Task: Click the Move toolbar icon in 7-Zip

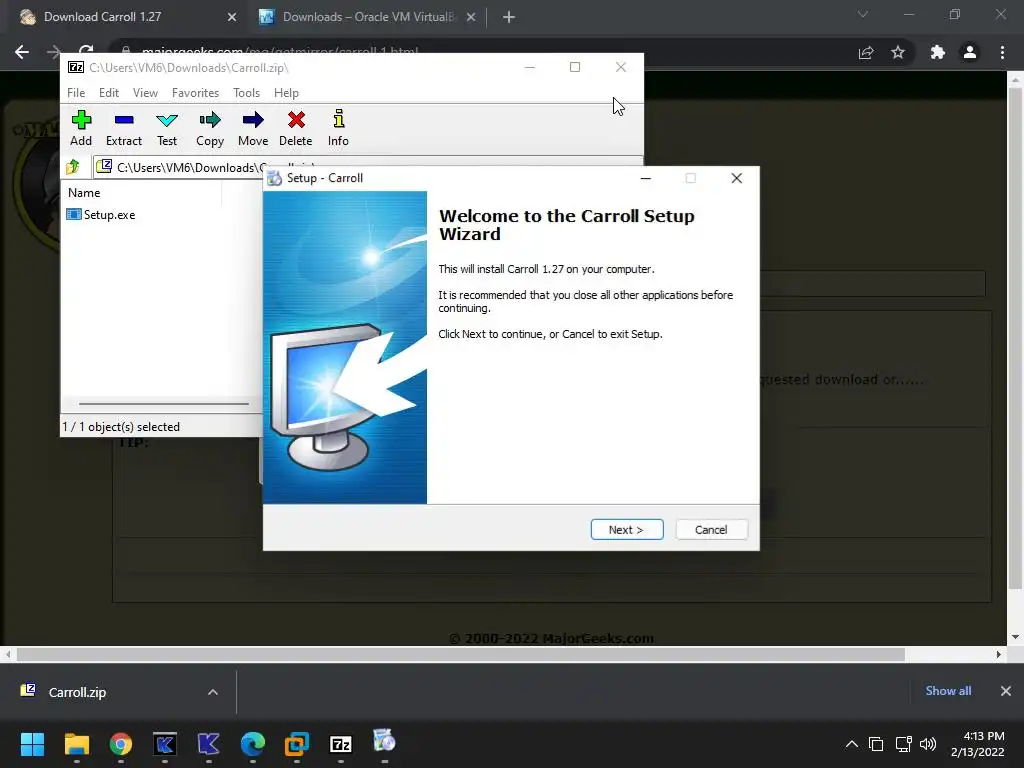Action: point(253,128)
